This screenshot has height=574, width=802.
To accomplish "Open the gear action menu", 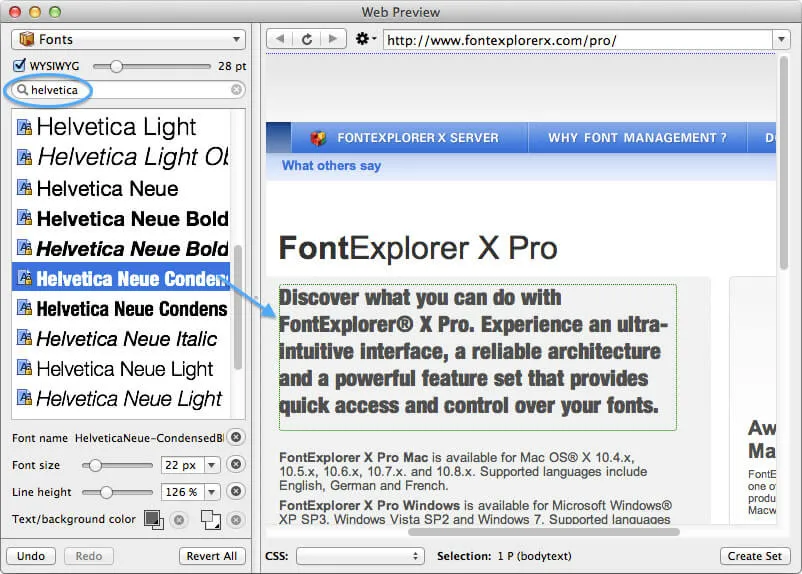I will (x=365, y=39).
